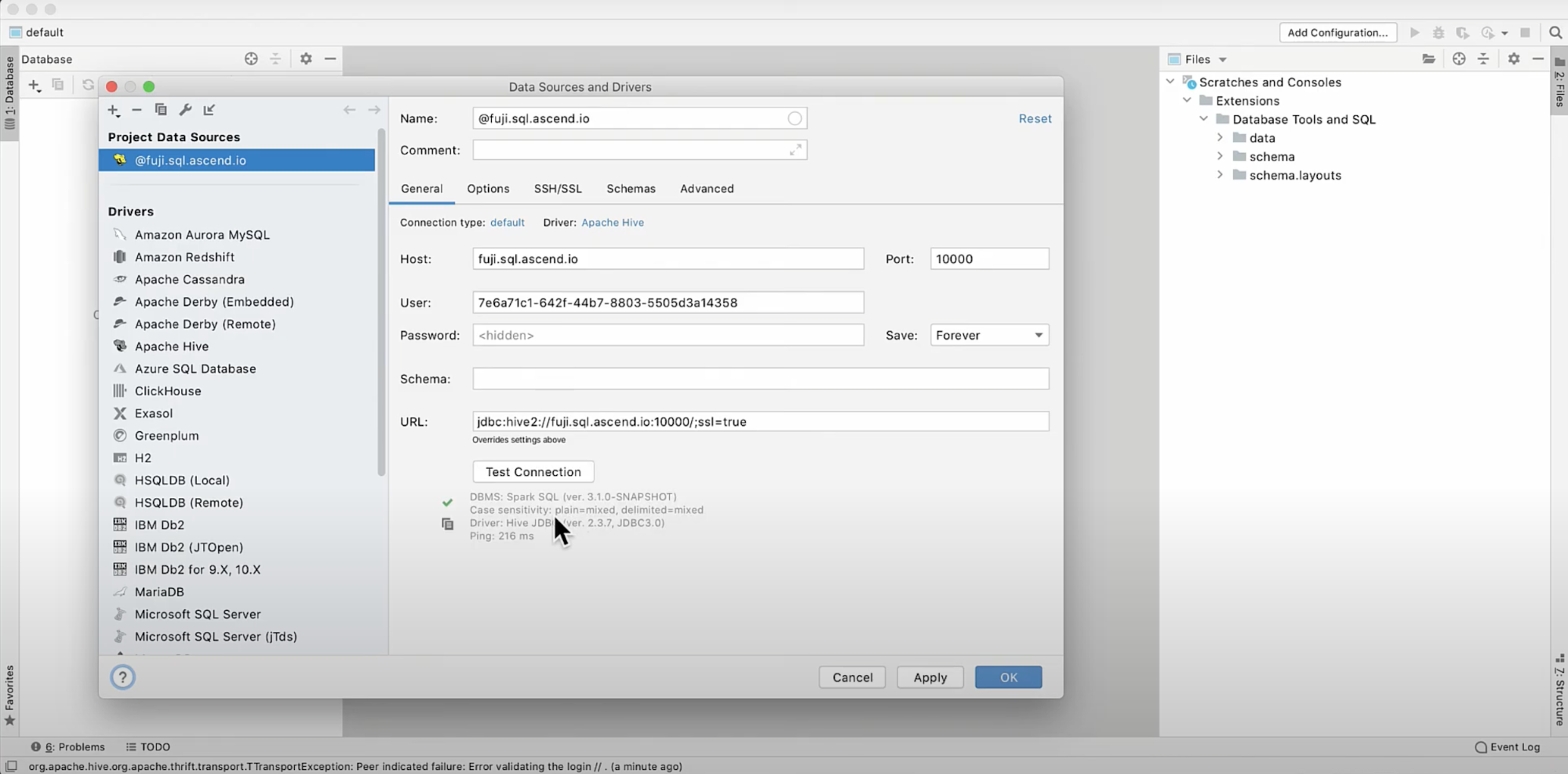
Task: Click the collapse-all icon in Files panel header
Action: pos(1483,59)
